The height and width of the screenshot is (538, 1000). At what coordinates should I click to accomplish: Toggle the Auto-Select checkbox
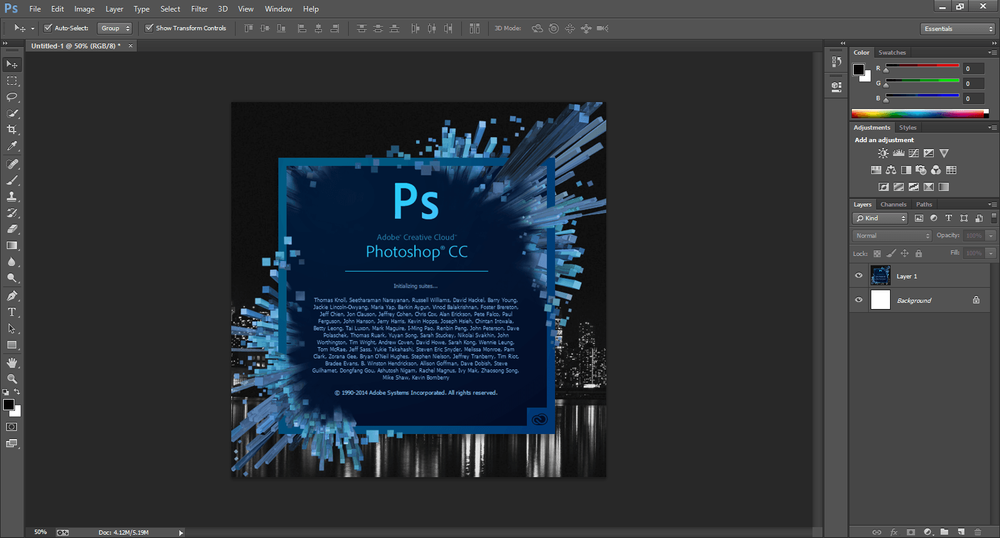48,28
